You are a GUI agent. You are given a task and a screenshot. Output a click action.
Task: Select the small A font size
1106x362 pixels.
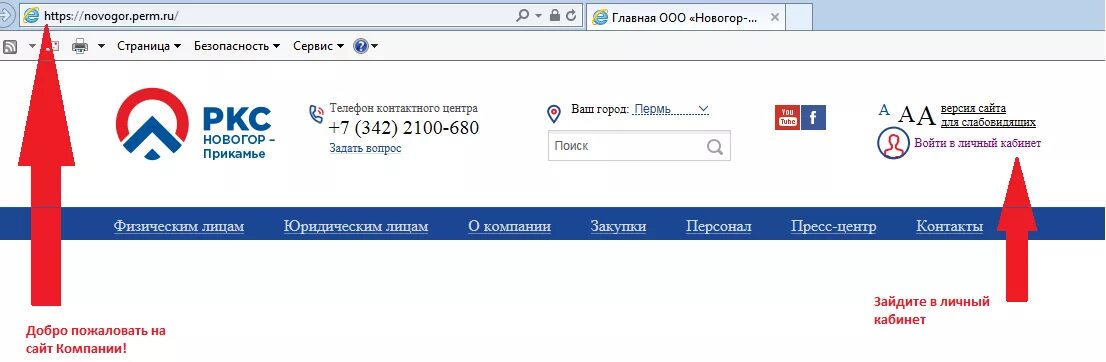884,110
